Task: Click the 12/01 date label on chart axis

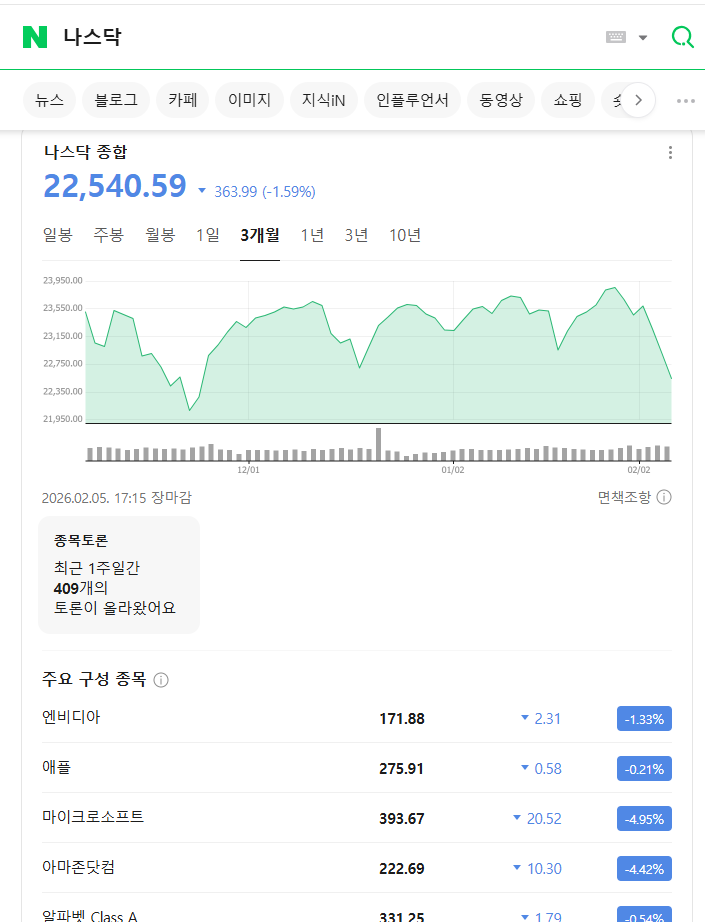Action: 248,470
